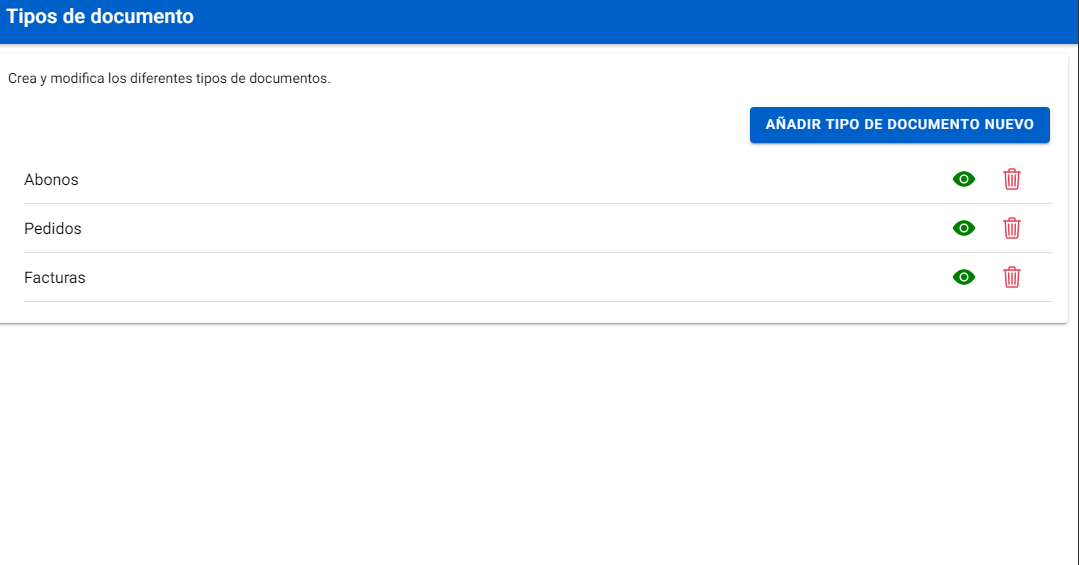Click the Abonos name label
1079x565 pixels.
coord(51,180)
